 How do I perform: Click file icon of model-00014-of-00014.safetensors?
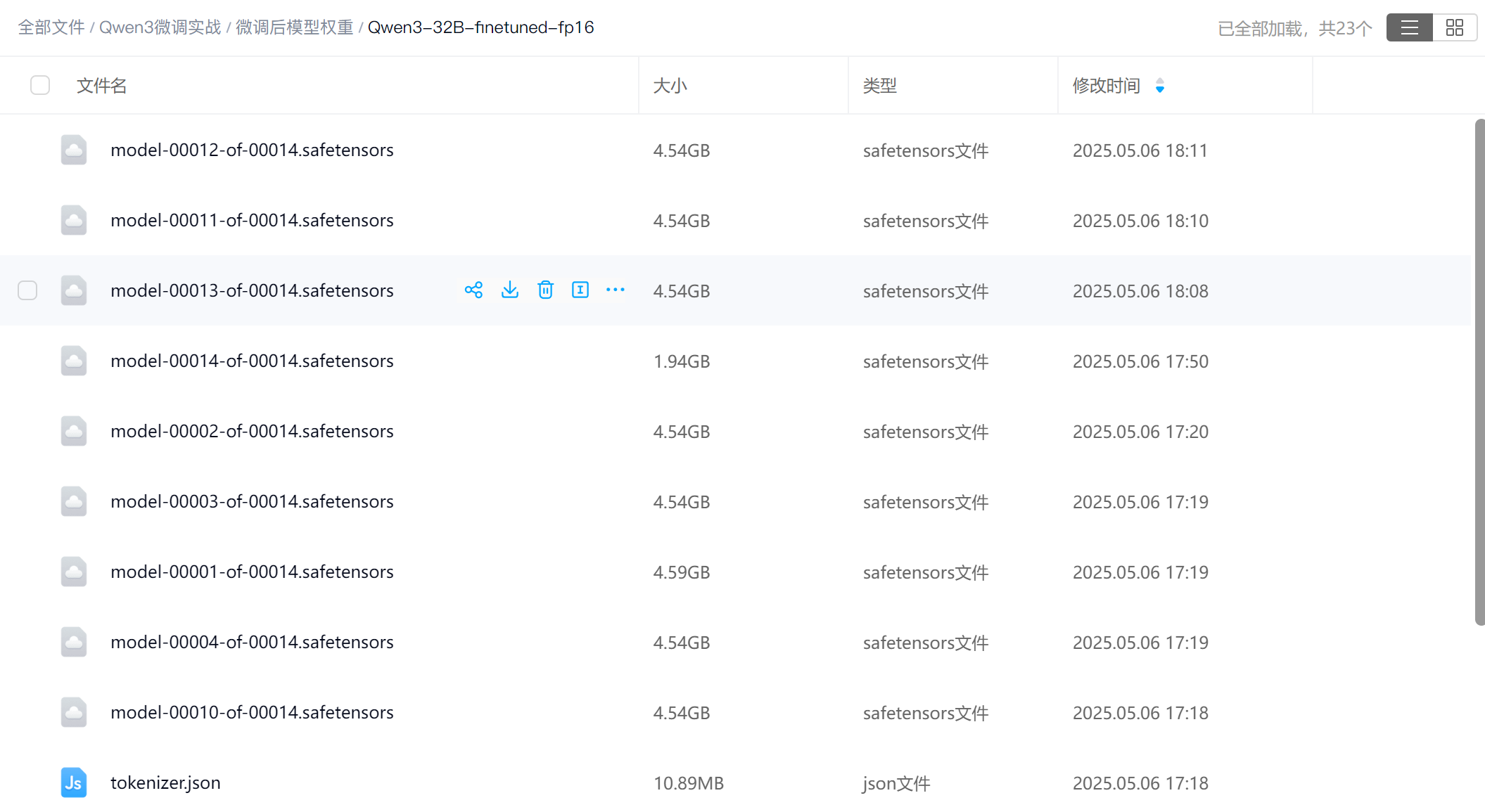coord(74,361)
